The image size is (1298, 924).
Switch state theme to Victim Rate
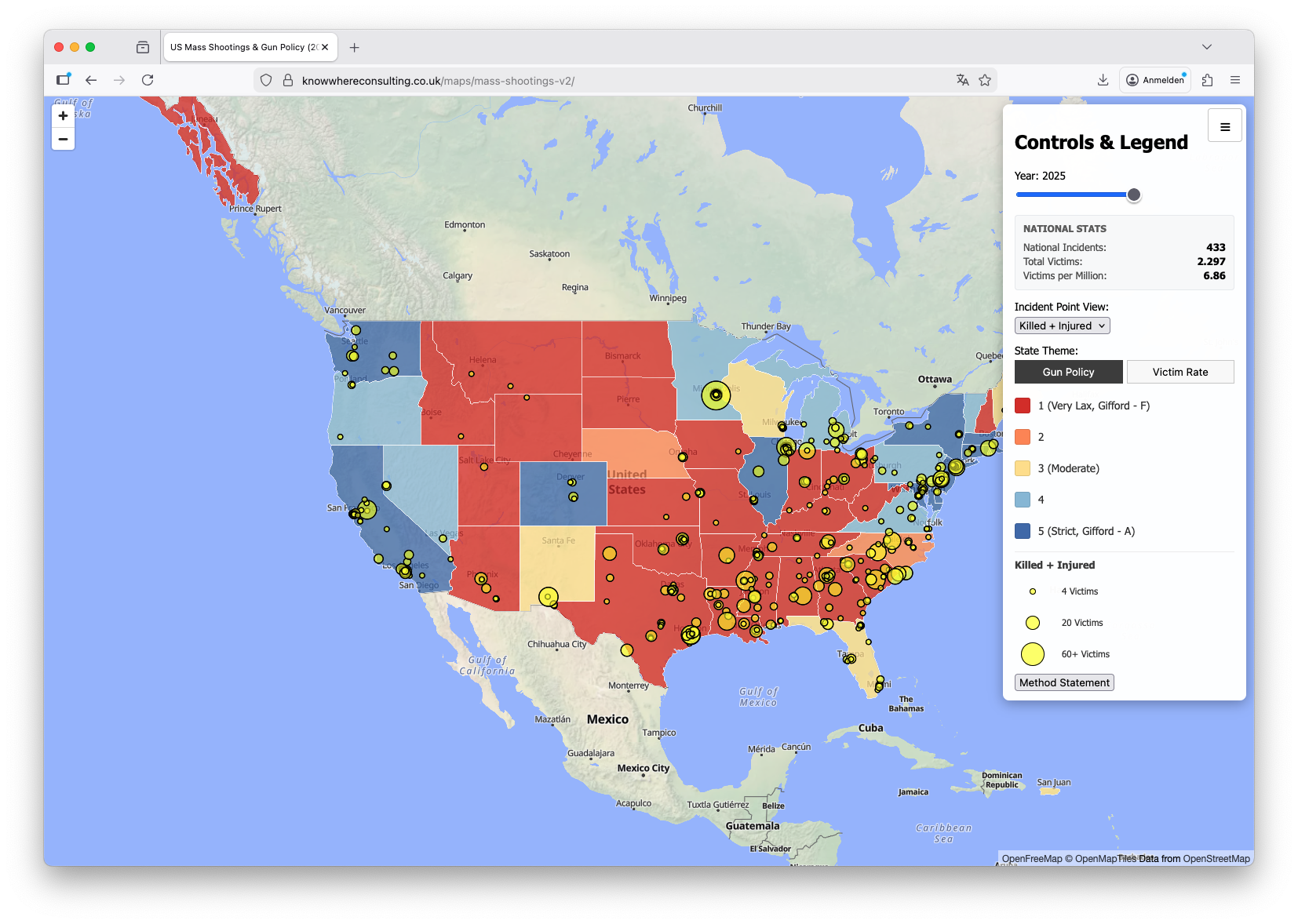tap(1180, 372)
